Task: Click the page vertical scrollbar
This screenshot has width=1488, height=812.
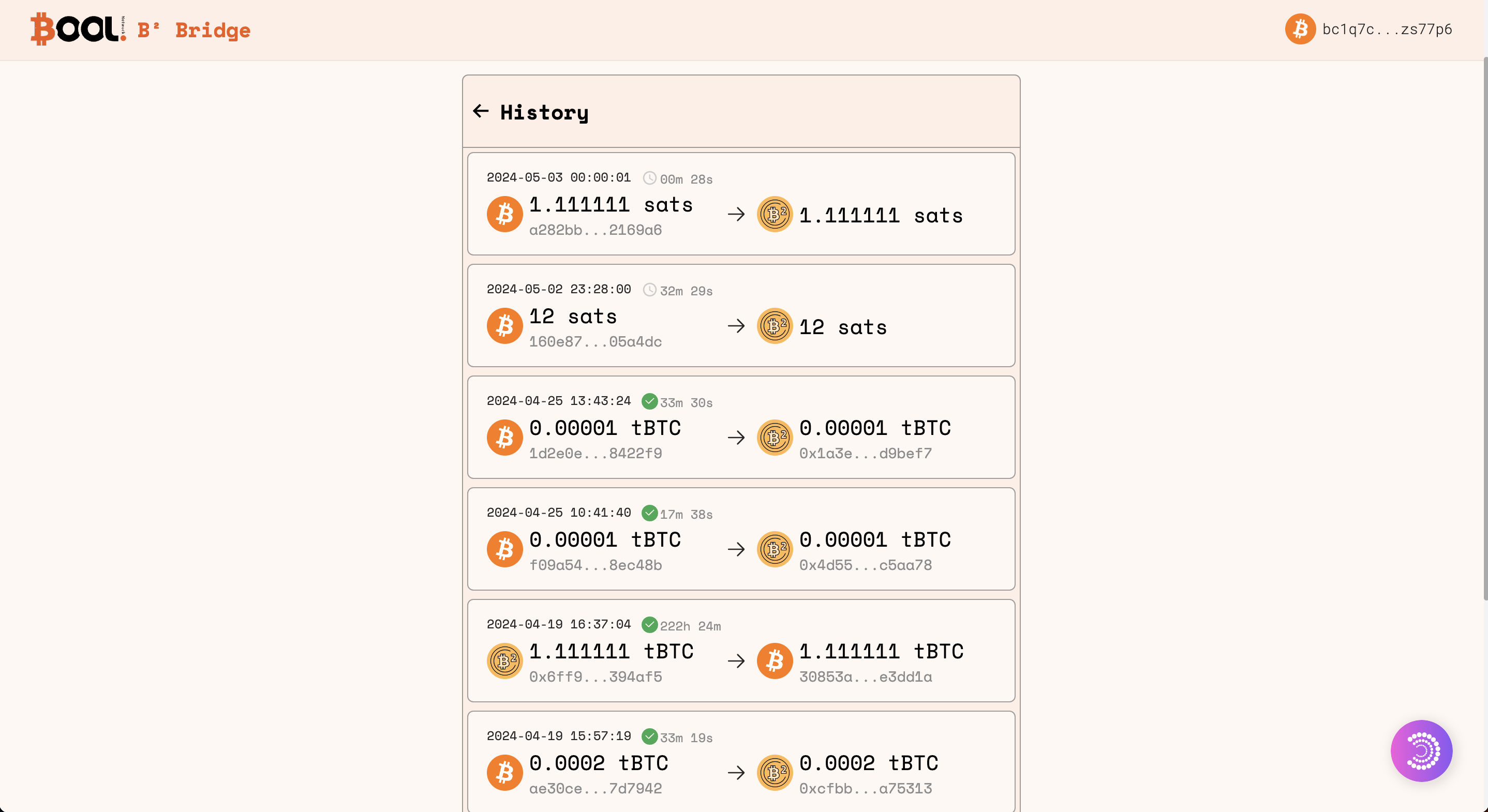Action: coord(1483,329)
